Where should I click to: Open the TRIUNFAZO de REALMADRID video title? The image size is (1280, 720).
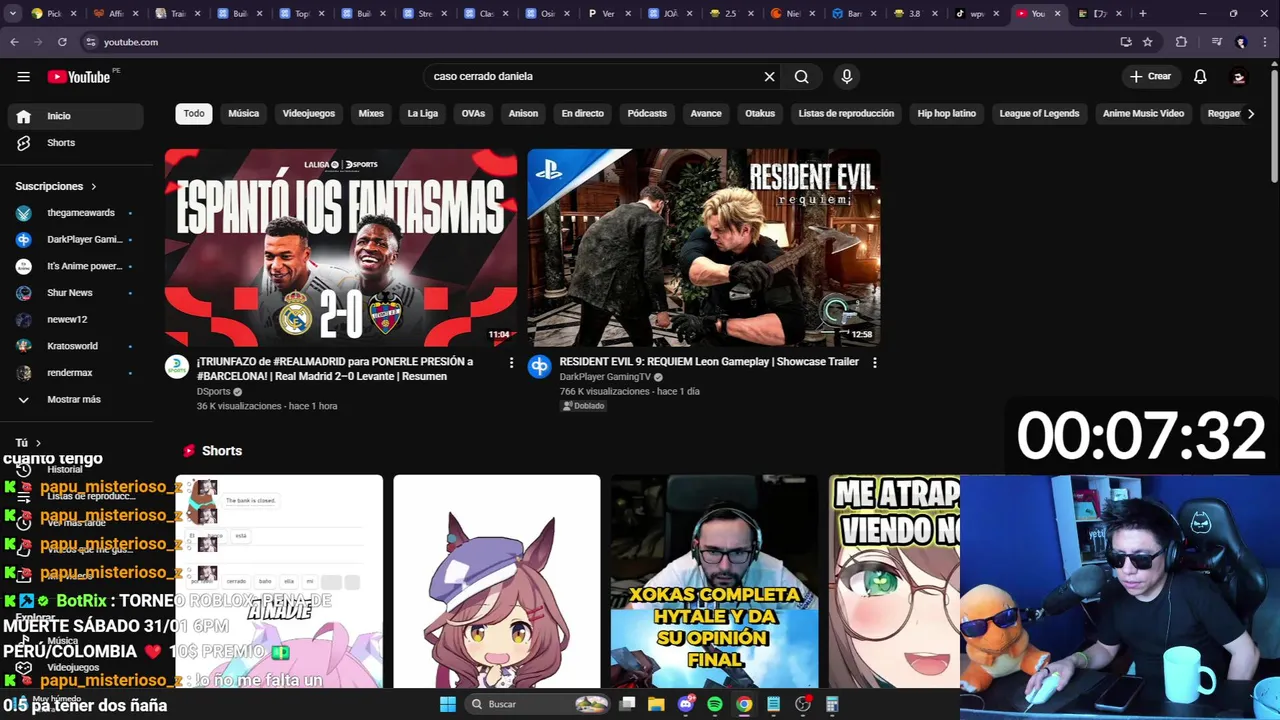335,369
